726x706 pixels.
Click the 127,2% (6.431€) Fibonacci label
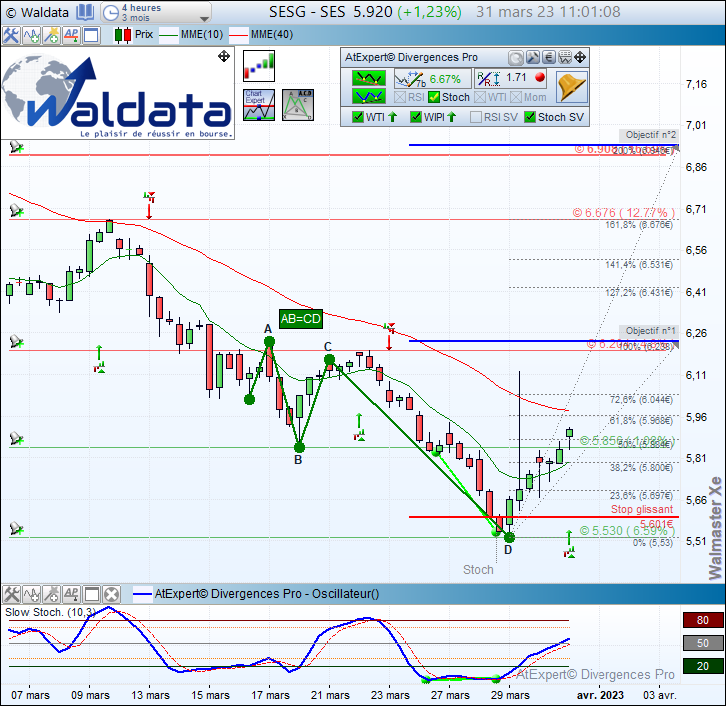point(639,293)
